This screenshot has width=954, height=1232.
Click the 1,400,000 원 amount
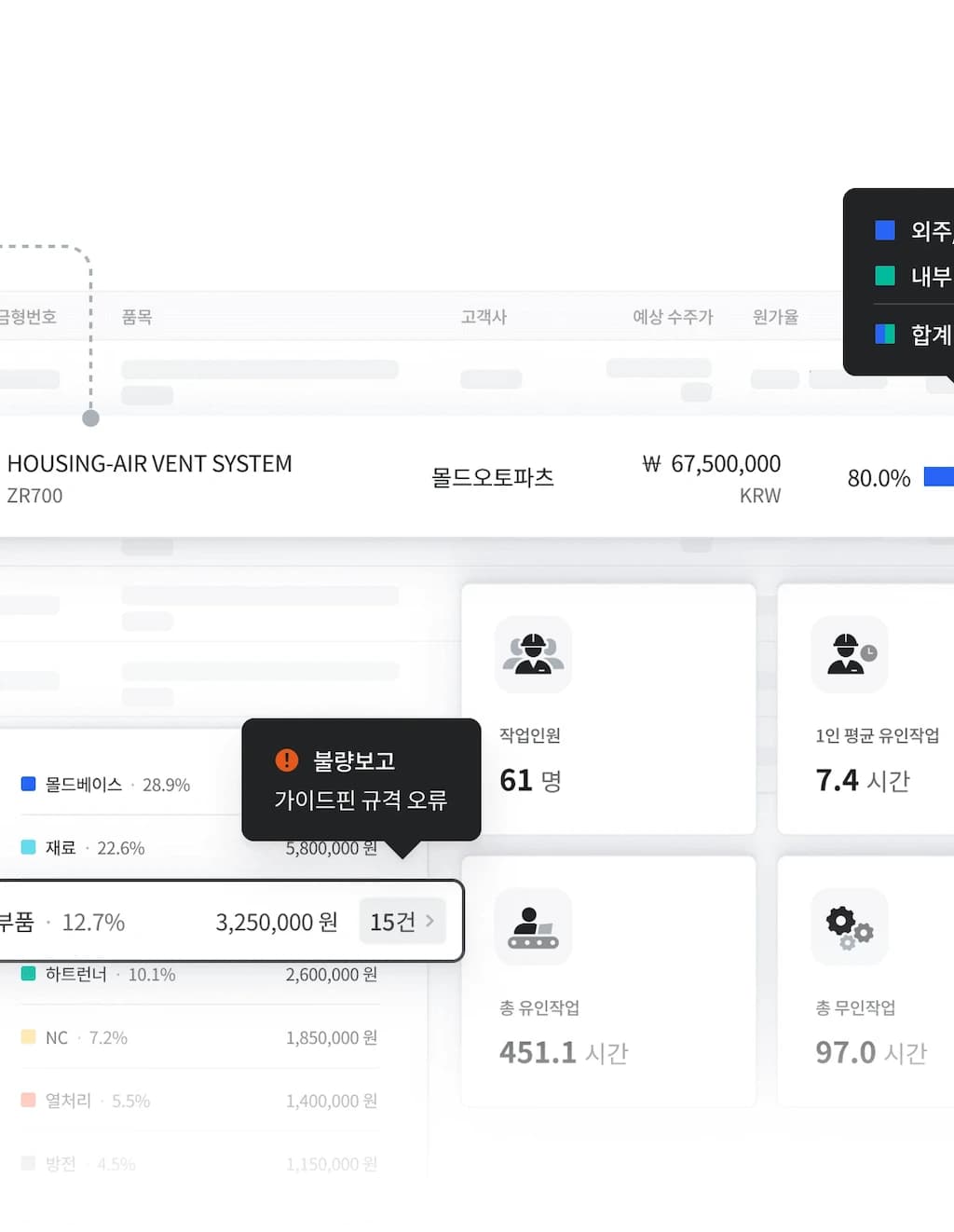click(x=332, y=1102)
